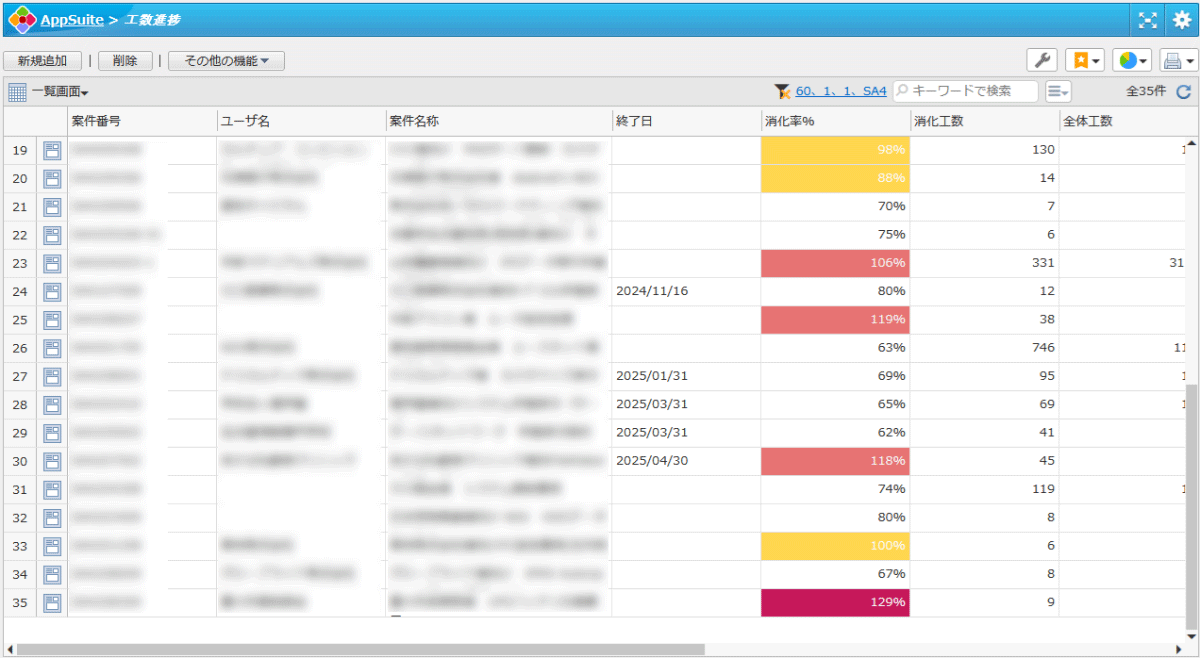This screenshot has width=1200, height=658.
Task: Click the fullscreen expand icon
Action: tap(1147, 19)
